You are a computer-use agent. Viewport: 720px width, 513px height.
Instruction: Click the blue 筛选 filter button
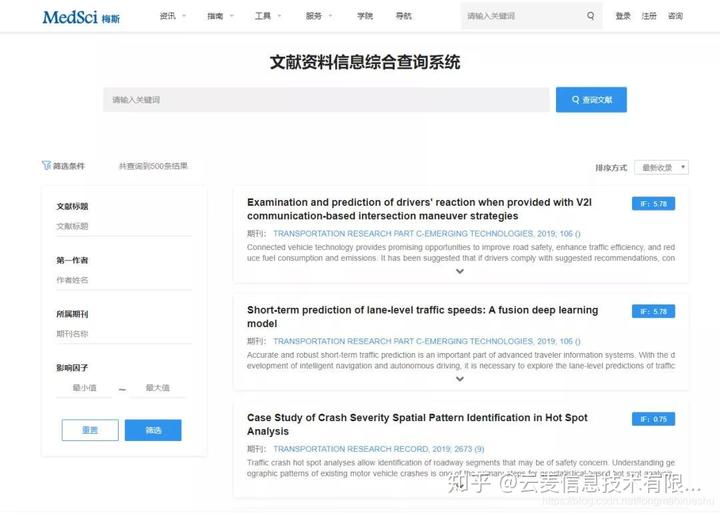[x=153, y=430]
